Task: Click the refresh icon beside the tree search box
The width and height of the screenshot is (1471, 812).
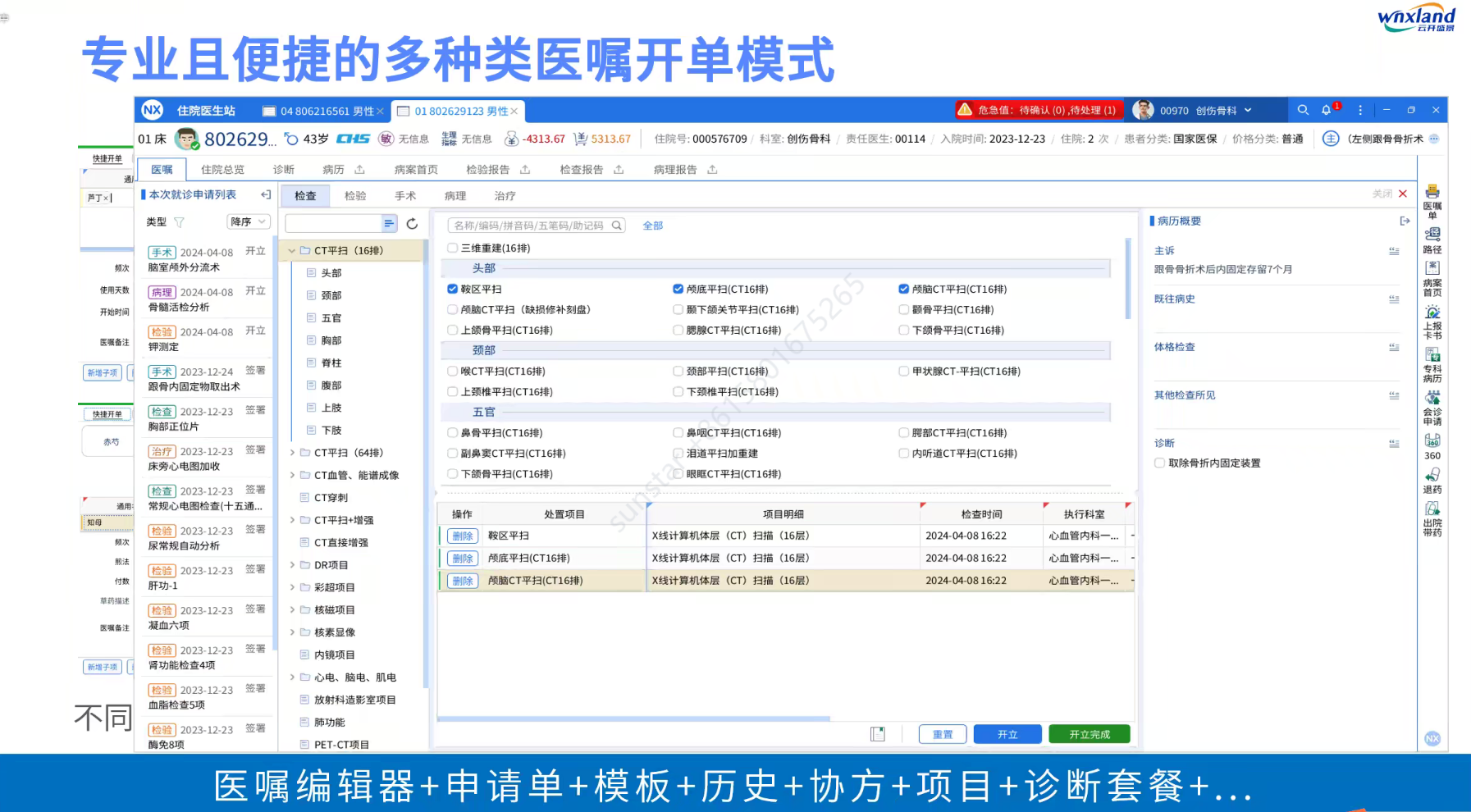Action: pyautogui.click(x=412, y=224)
